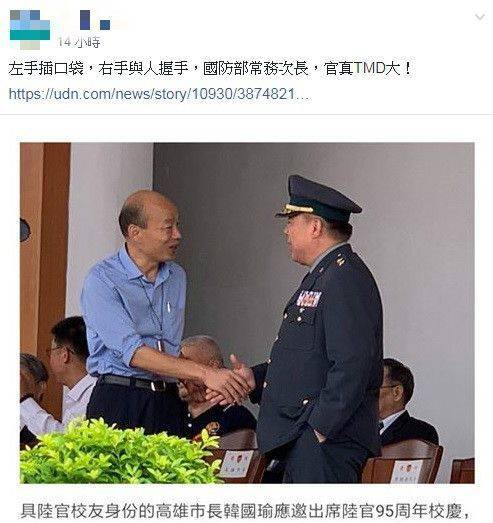Click the poster's blurred profile avatar
This screenshot has height=523, width=493.
point(30,30)
